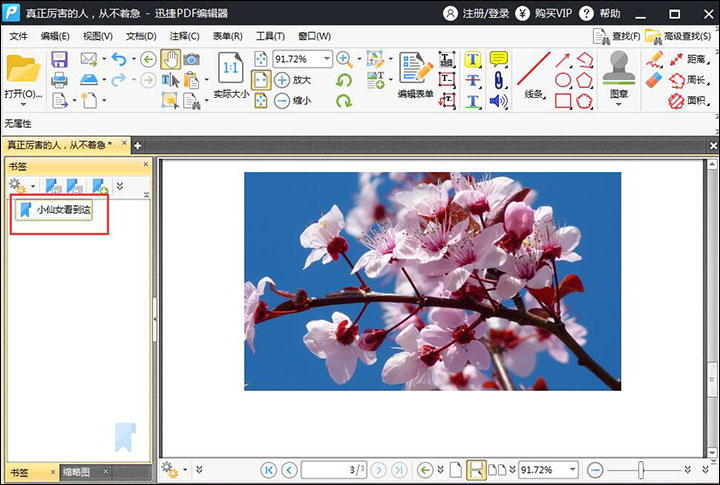Click the Print icon

59,80
